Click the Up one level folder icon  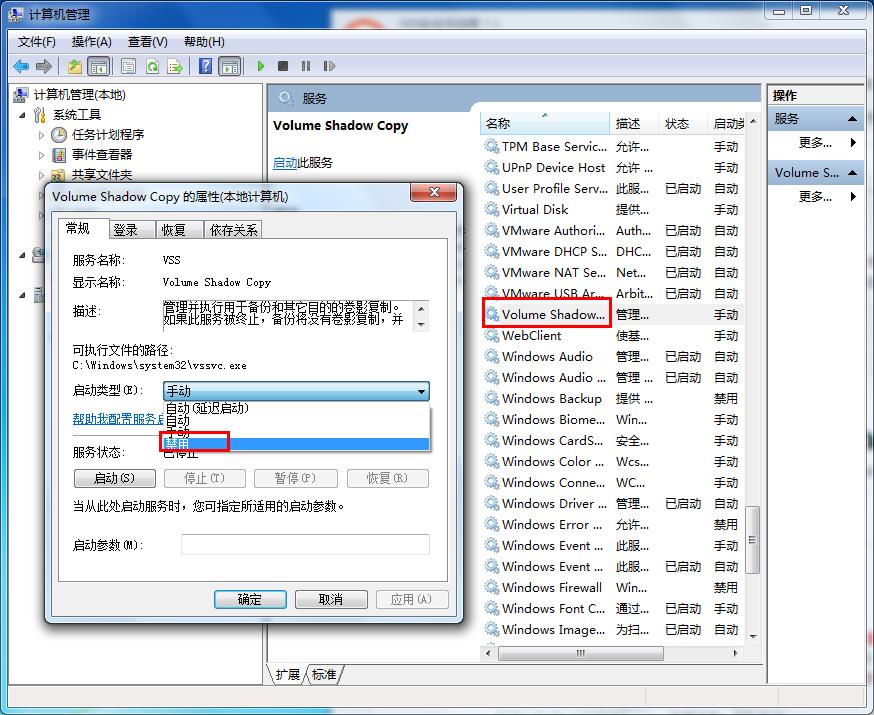coord(75,67)
